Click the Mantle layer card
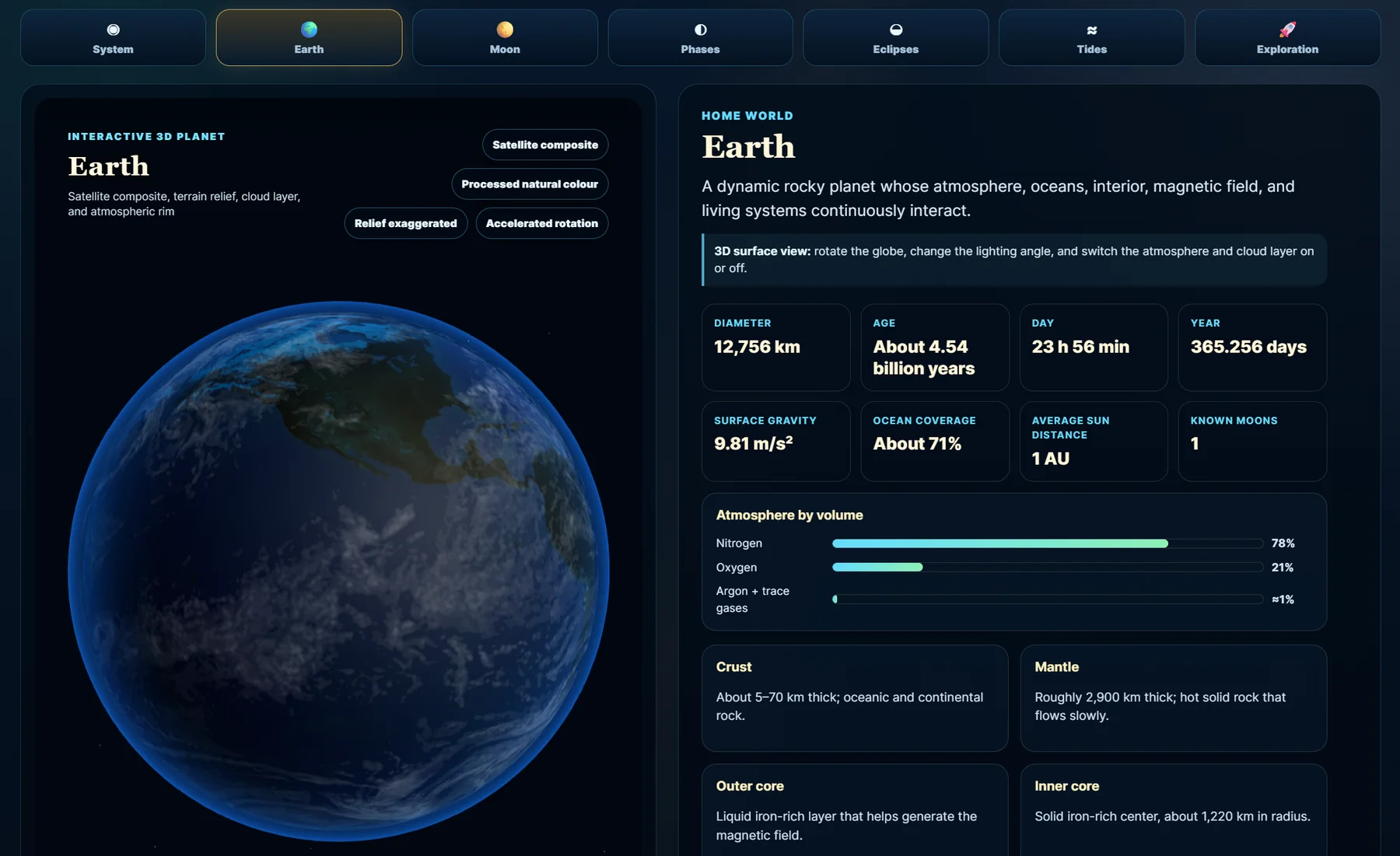This screenshot has height=856, width=1400. [x=1174, y=698]
